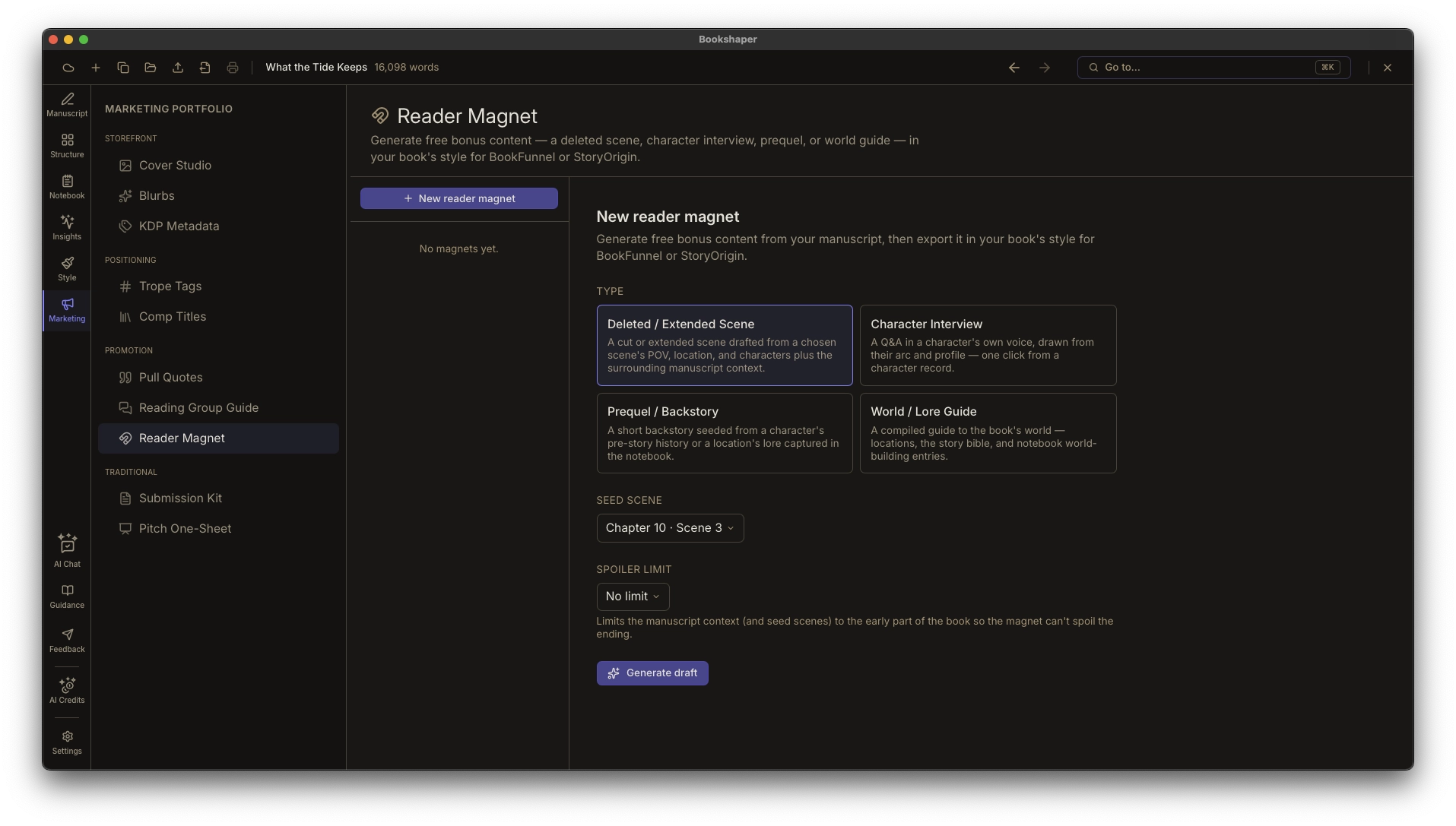1456x826 pixels.
Task: Open Guidance from the sidebar
Action: [x=67, y=597]
